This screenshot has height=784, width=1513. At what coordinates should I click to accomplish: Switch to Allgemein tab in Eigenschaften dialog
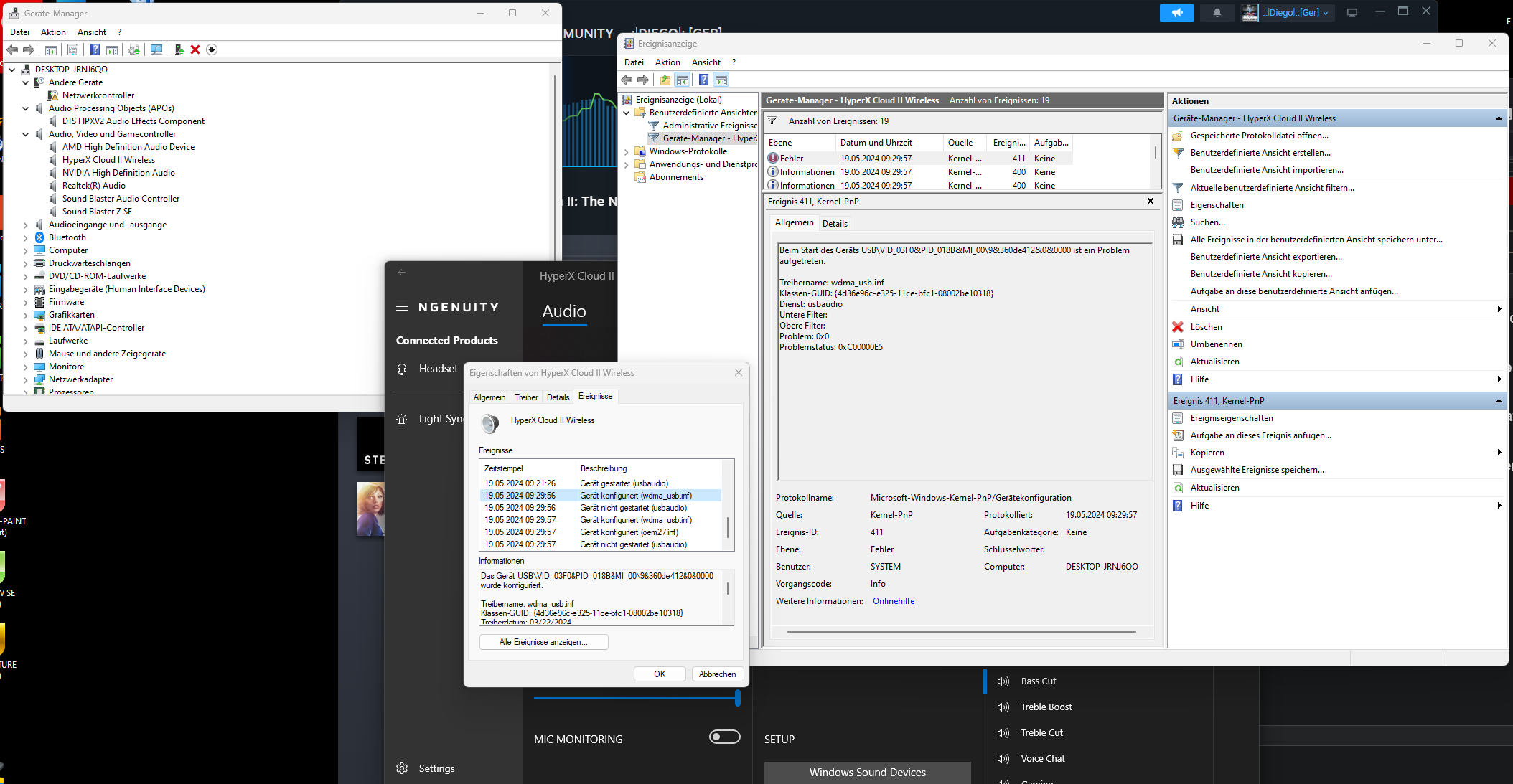(x=489, y=397)
